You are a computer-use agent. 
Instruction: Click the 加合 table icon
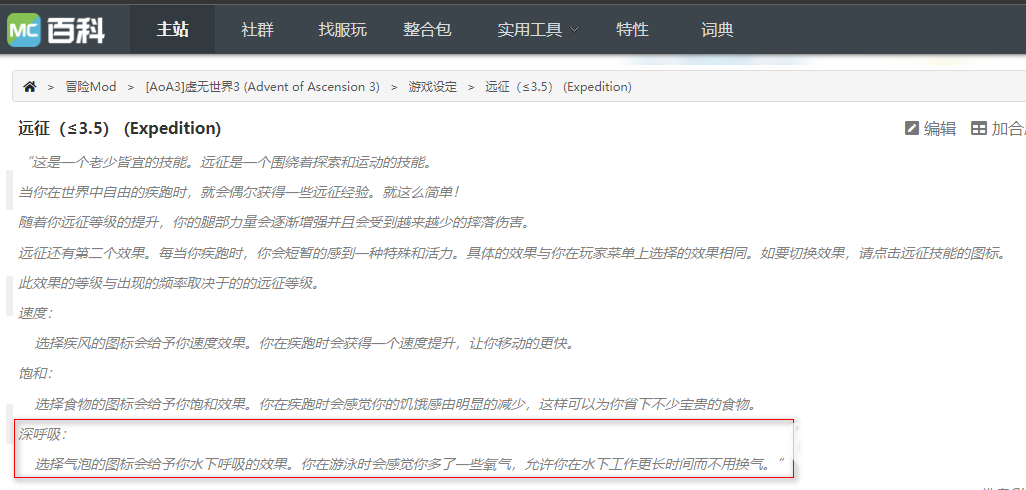(979, 129)
